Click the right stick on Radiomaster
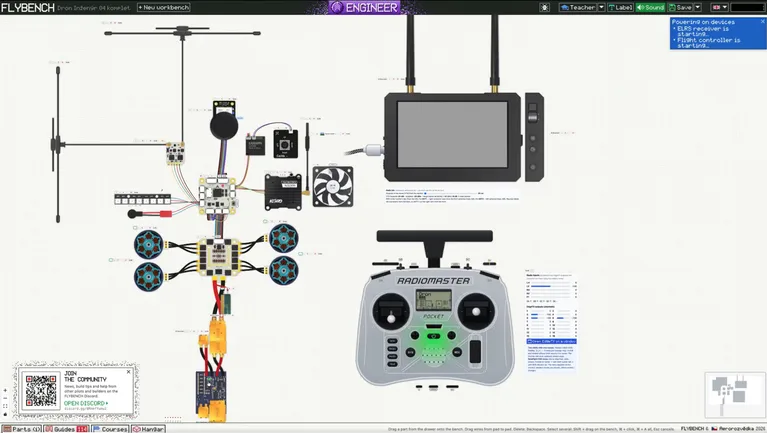This screenshot has width=767, height=433. pyautogui.click(x=476, y=311)
